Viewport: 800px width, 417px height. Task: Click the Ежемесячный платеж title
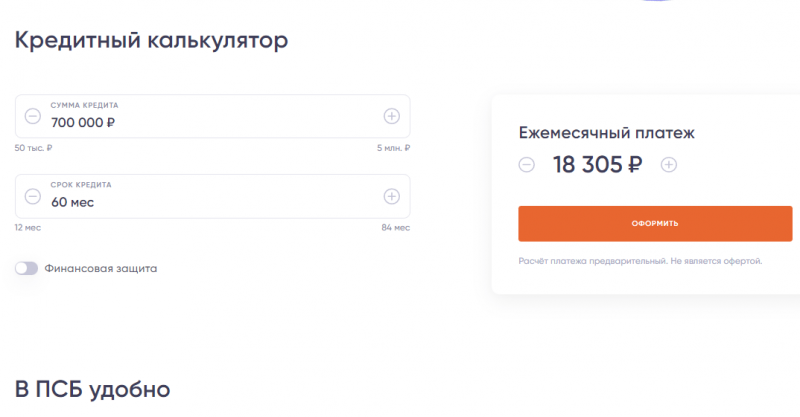click(x=606, y=132)
